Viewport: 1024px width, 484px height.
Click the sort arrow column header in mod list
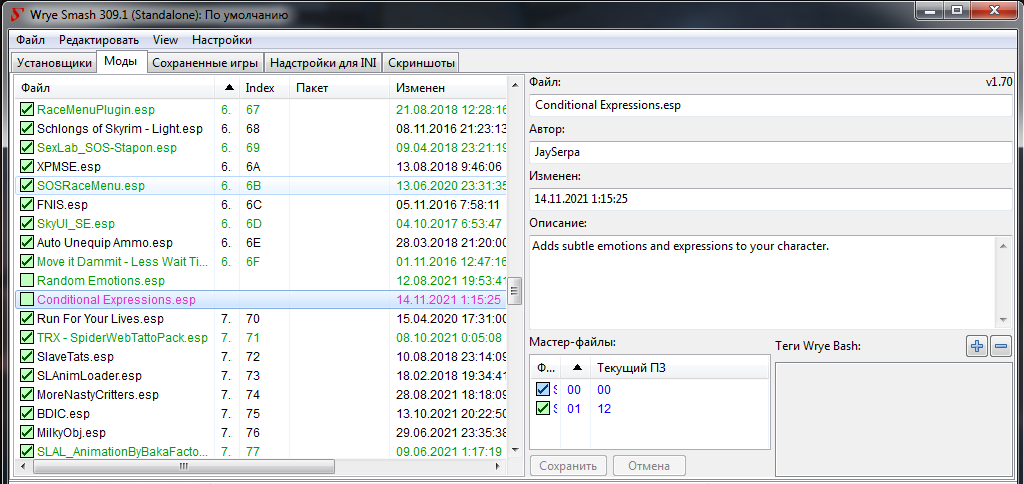(x=229, y=88)
